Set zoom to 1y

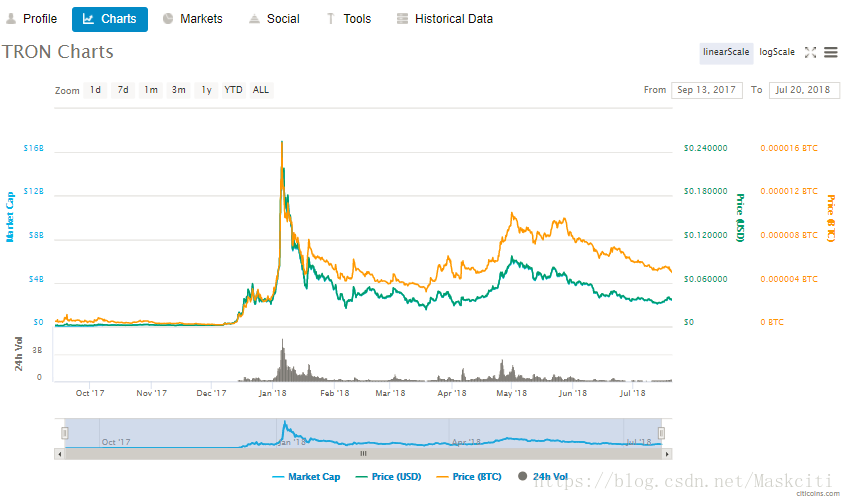click(x=206, y=90)
